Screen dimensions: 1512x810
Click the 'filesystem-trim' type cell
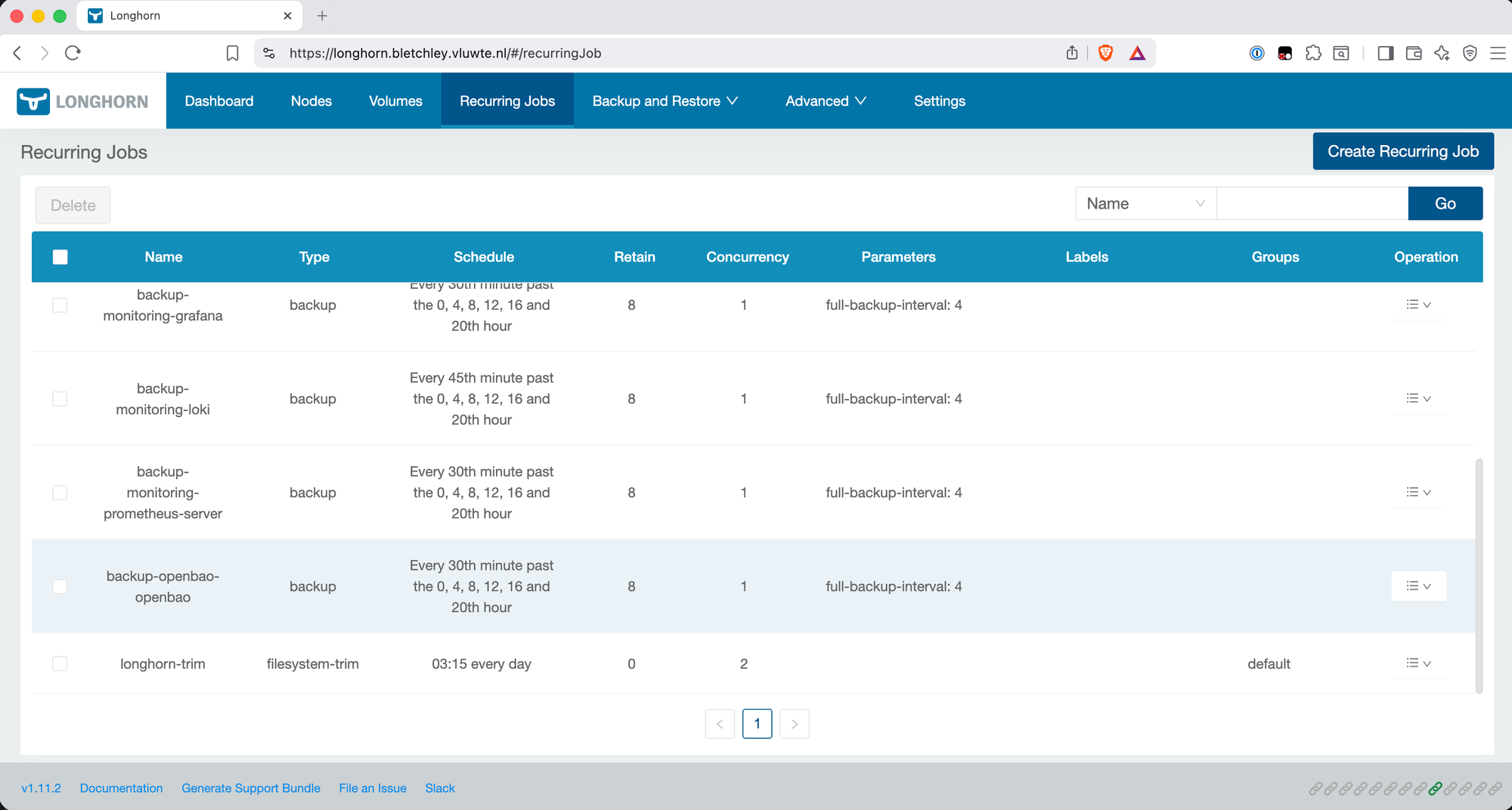(312, 663)
